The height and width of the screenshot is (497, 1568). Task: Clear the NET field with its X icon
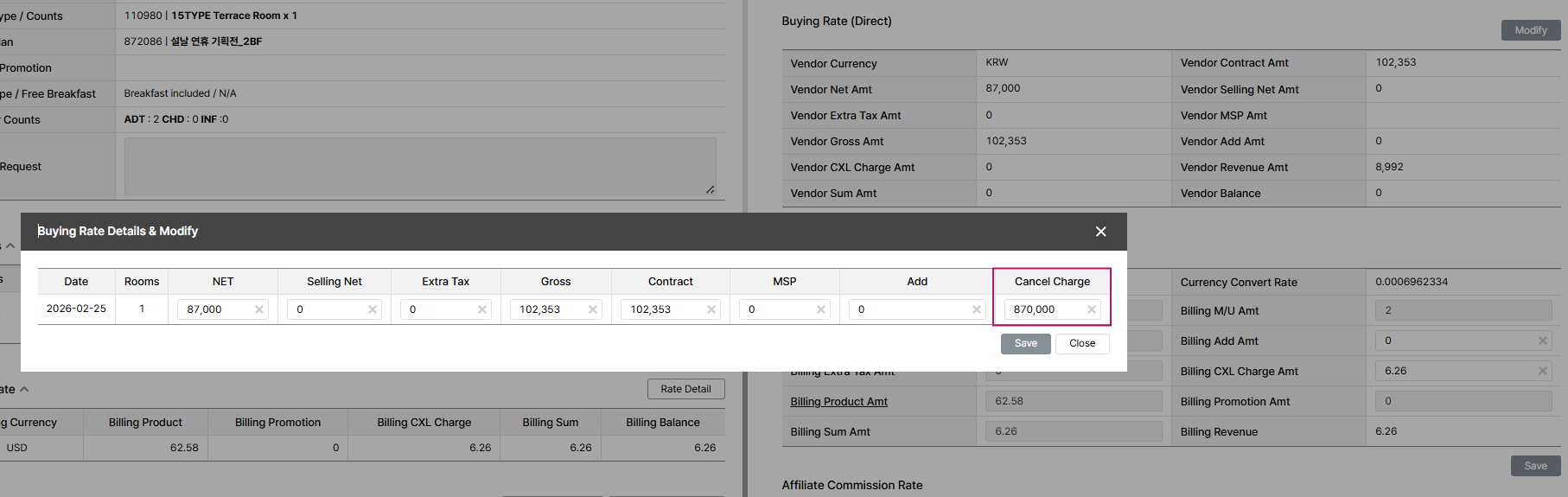pos(259,309)
